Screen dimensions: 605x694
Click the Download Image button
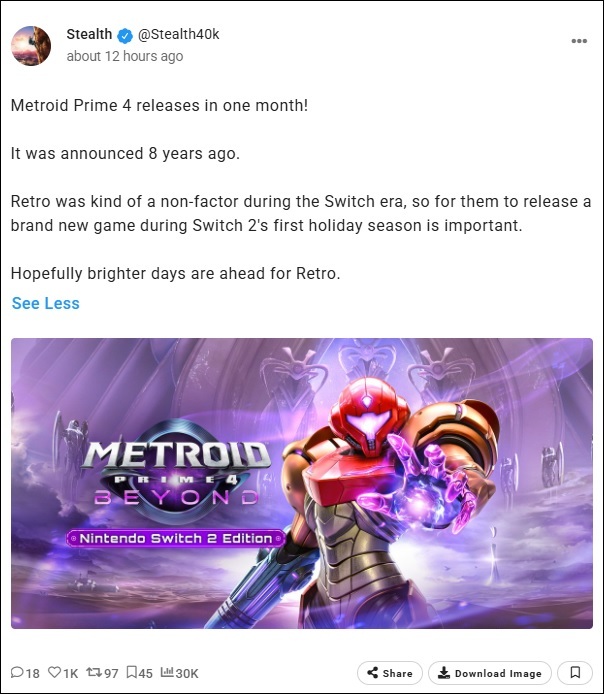490,673
